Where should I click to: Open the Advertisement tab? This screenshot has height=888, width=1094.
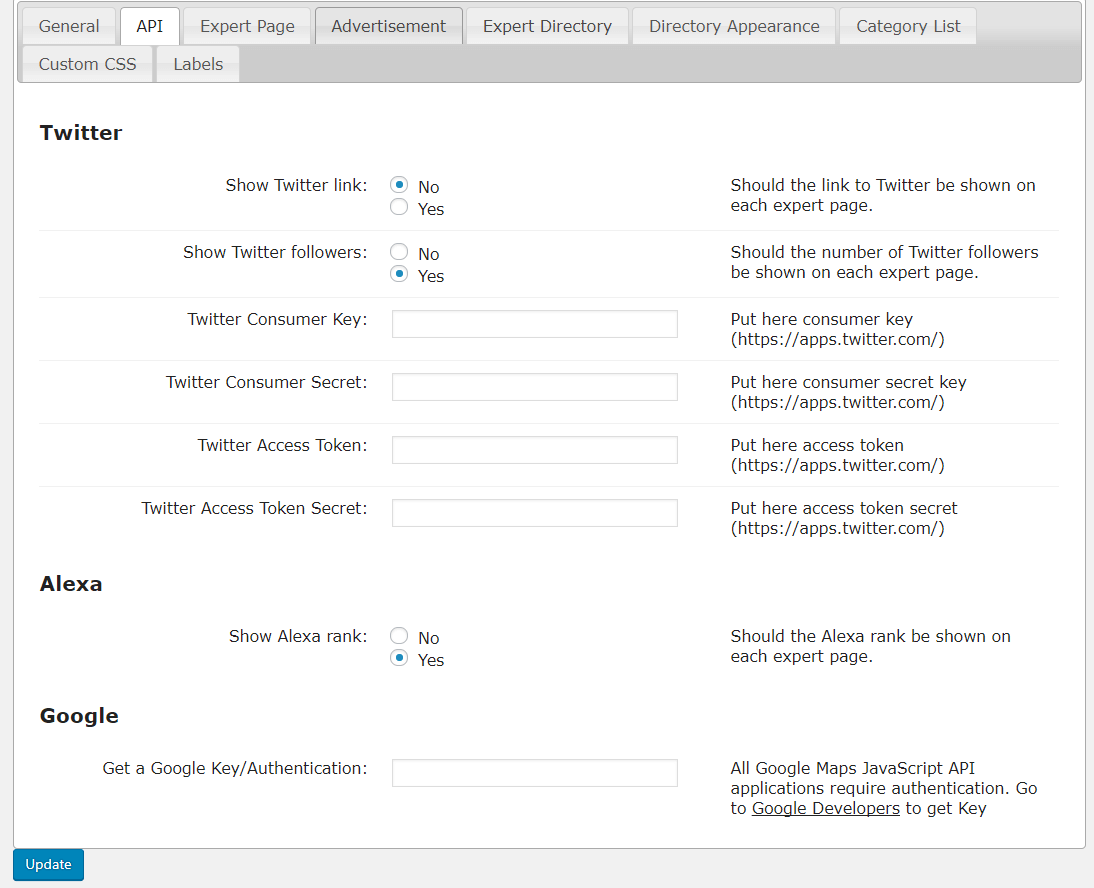388,26
